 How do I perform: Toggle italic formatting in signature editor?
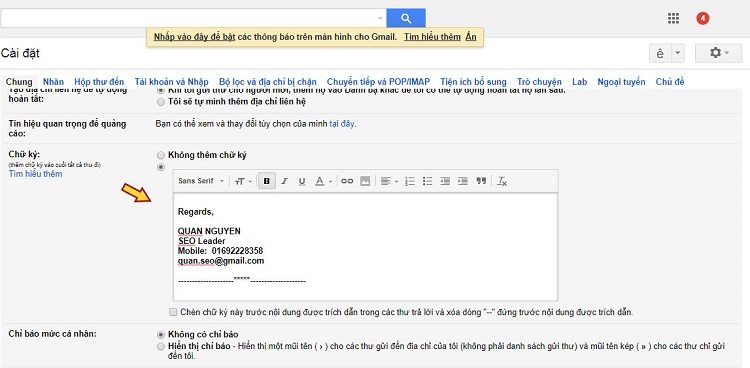284,181
